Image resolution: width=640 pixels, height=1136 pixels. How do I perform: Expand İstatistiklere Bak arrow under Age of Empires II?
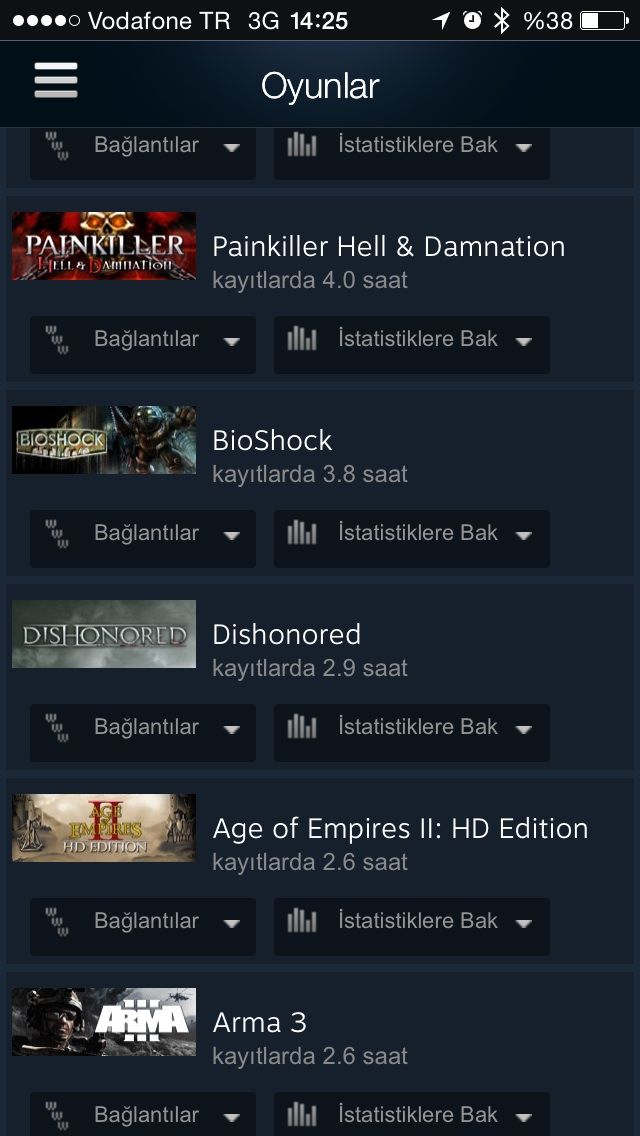pos(524,923)
